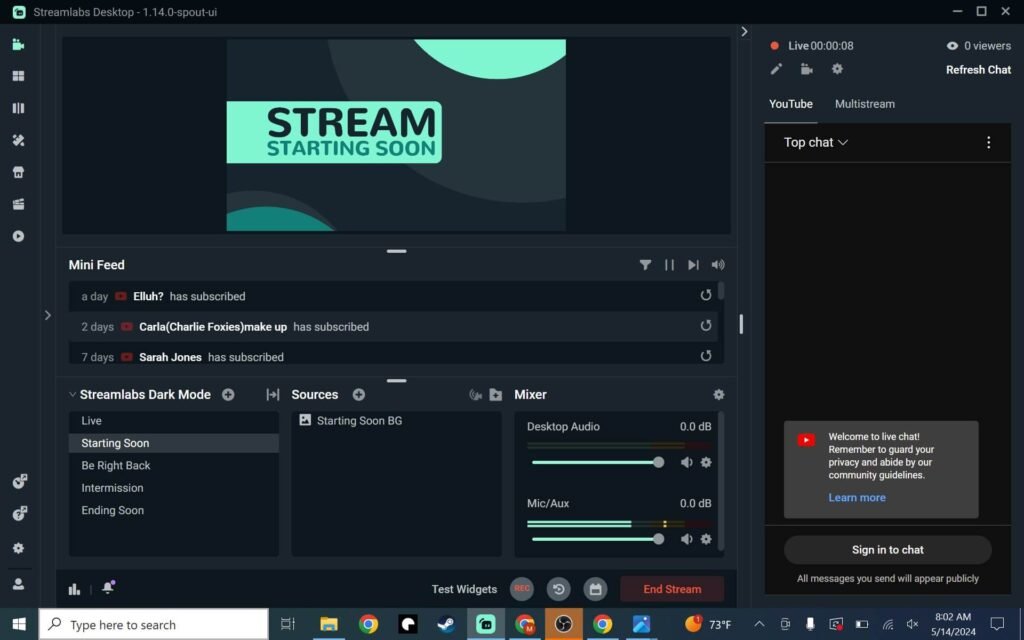Open the Editor tab in left sidebar
This screenshot has height=640, width=1024.
[18, 44]
